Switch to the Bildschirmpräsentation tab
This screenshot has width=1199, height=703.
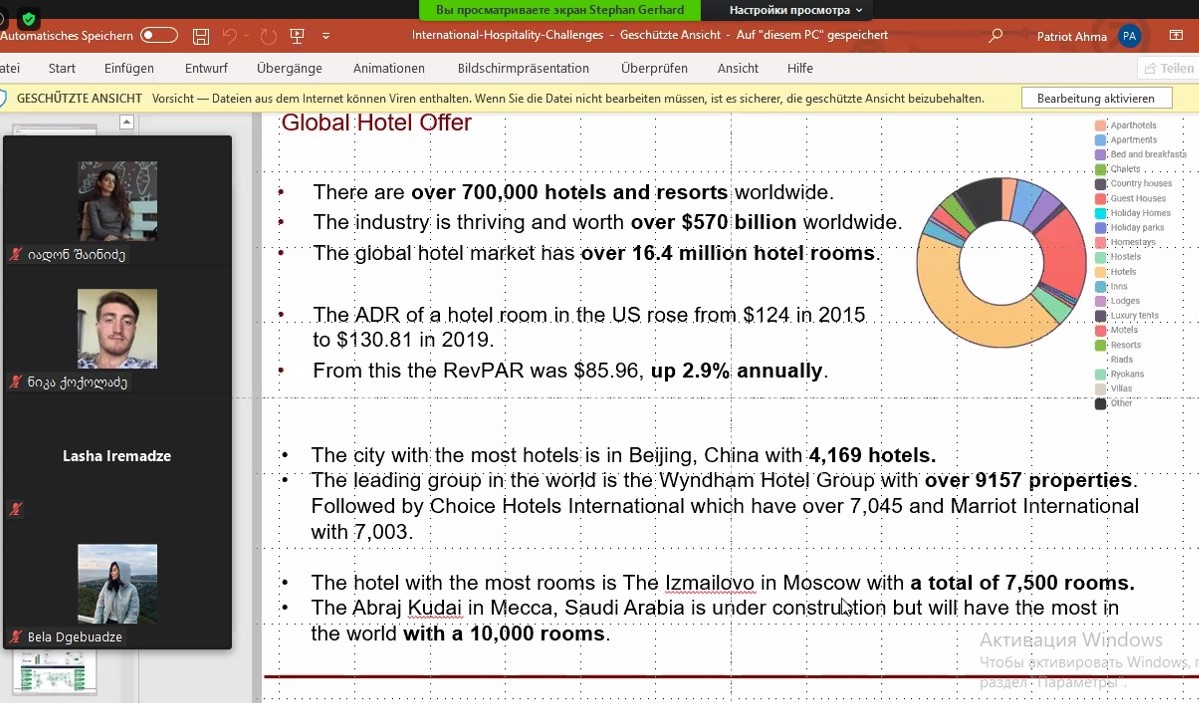(523, 68)
